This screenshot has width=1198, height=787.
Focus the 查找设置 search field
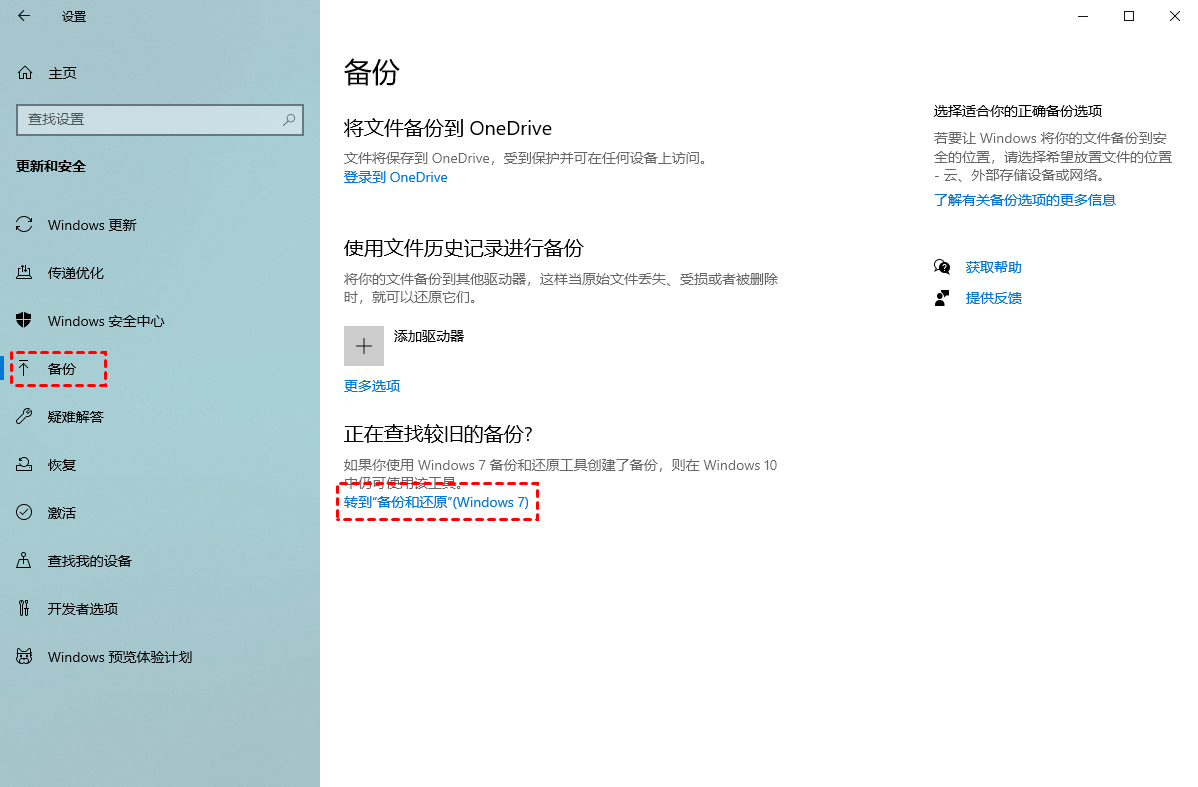[x=150, y=119]
